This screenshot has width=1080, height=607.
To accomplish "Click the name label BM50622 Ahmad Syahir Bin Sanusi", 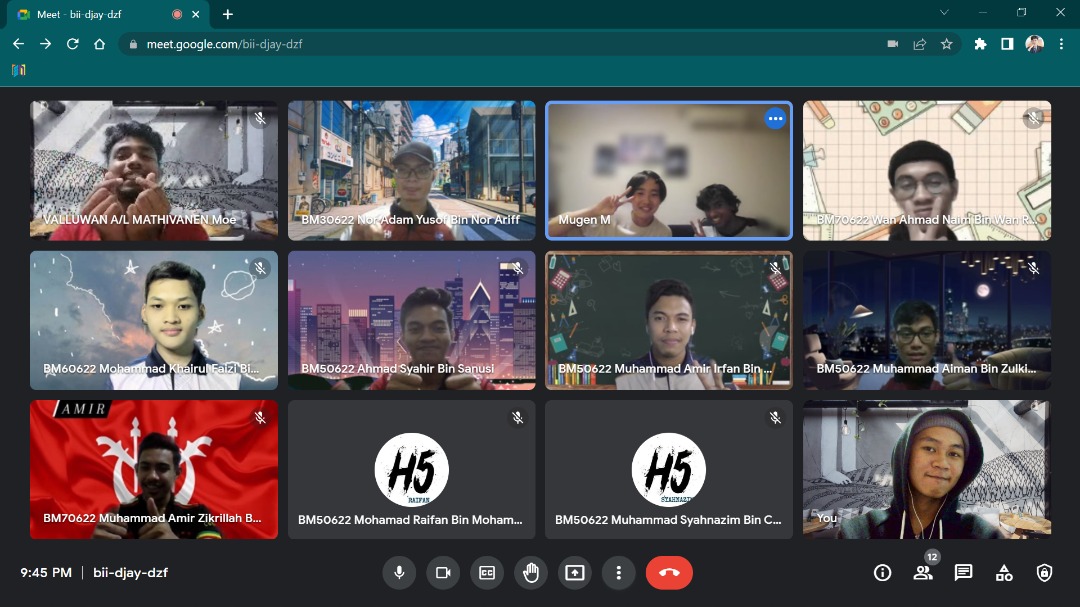I will click(397, 369).
